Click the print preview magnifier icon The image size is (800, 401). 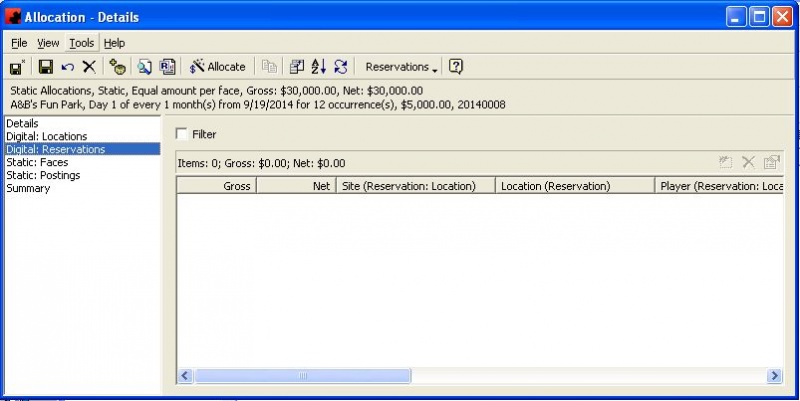point(144,67)
